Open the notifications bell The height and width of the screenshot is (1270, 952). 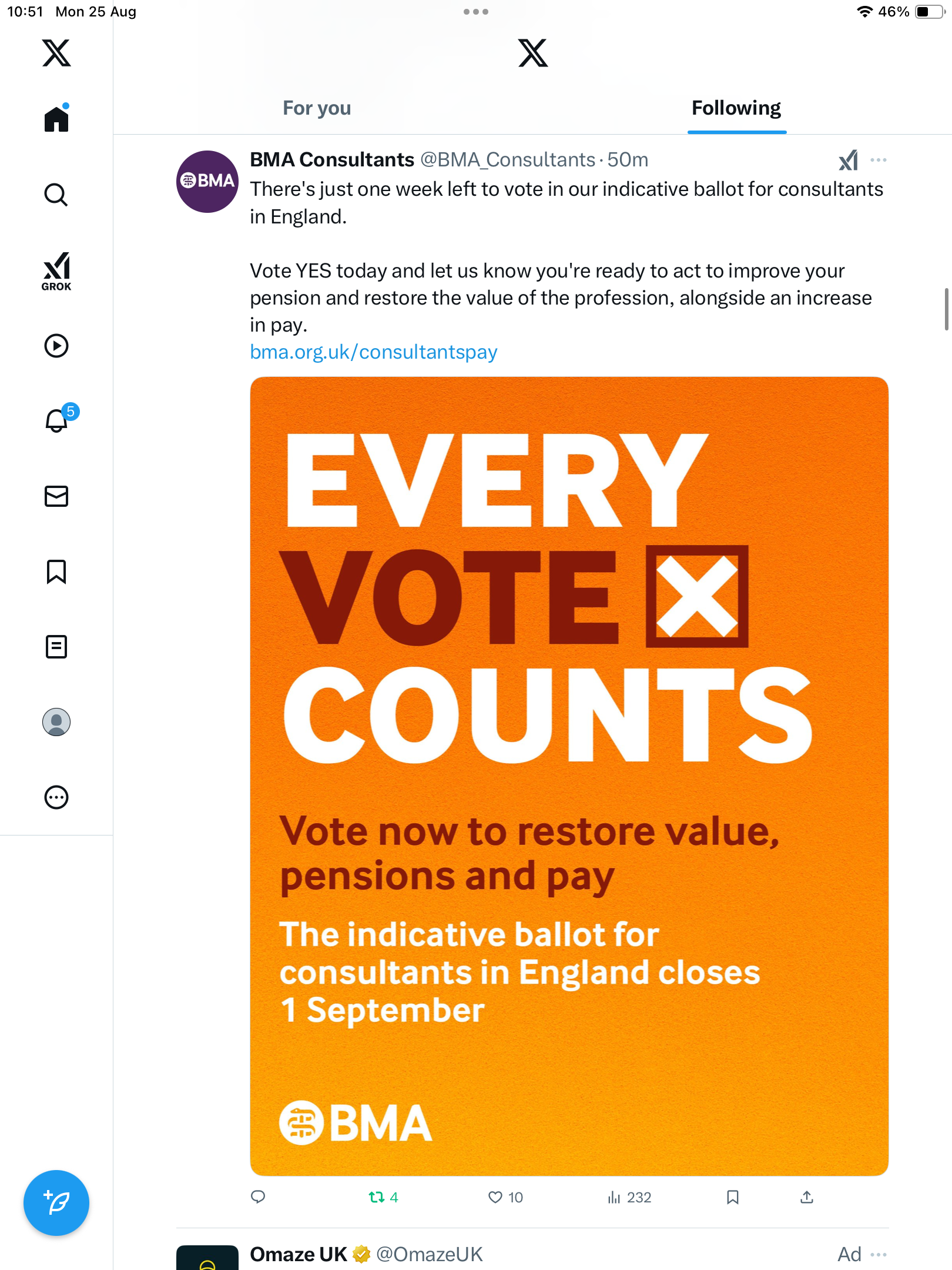58,420
